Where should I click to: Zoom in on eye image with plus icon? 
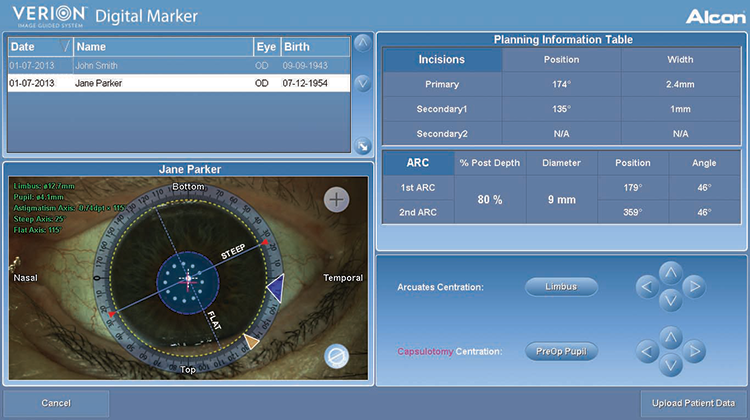[337, 200]
